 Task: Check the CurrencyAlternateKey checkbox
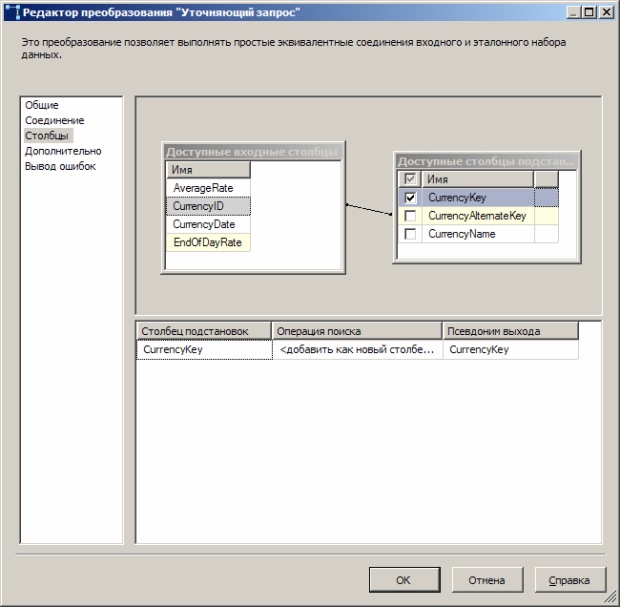coord(410,216)
